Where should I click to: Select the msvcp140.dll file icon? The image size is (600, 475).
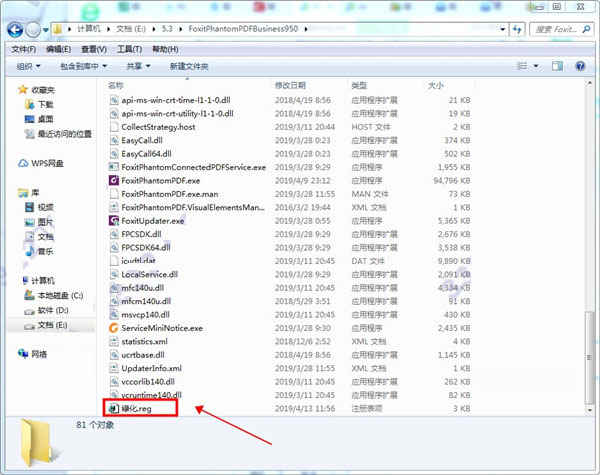click(x=114, y=315)
